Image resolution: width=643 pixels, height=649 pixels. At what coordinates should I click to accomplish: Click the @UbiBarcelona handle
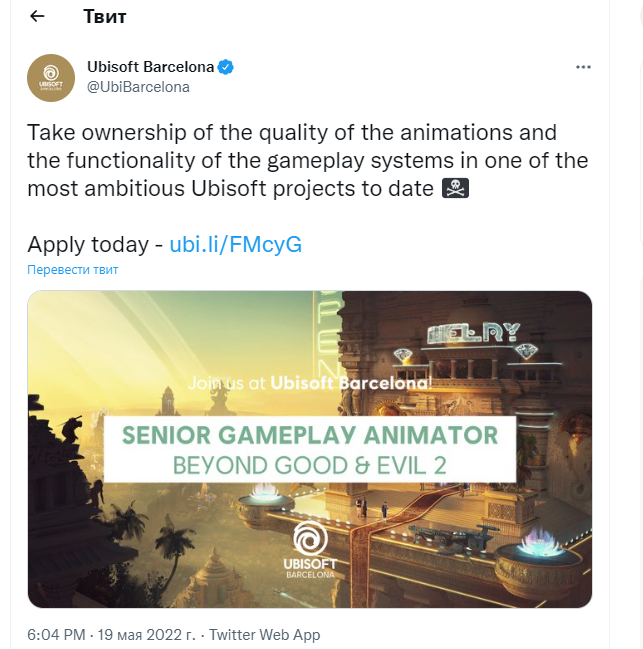tap(139, 87)
